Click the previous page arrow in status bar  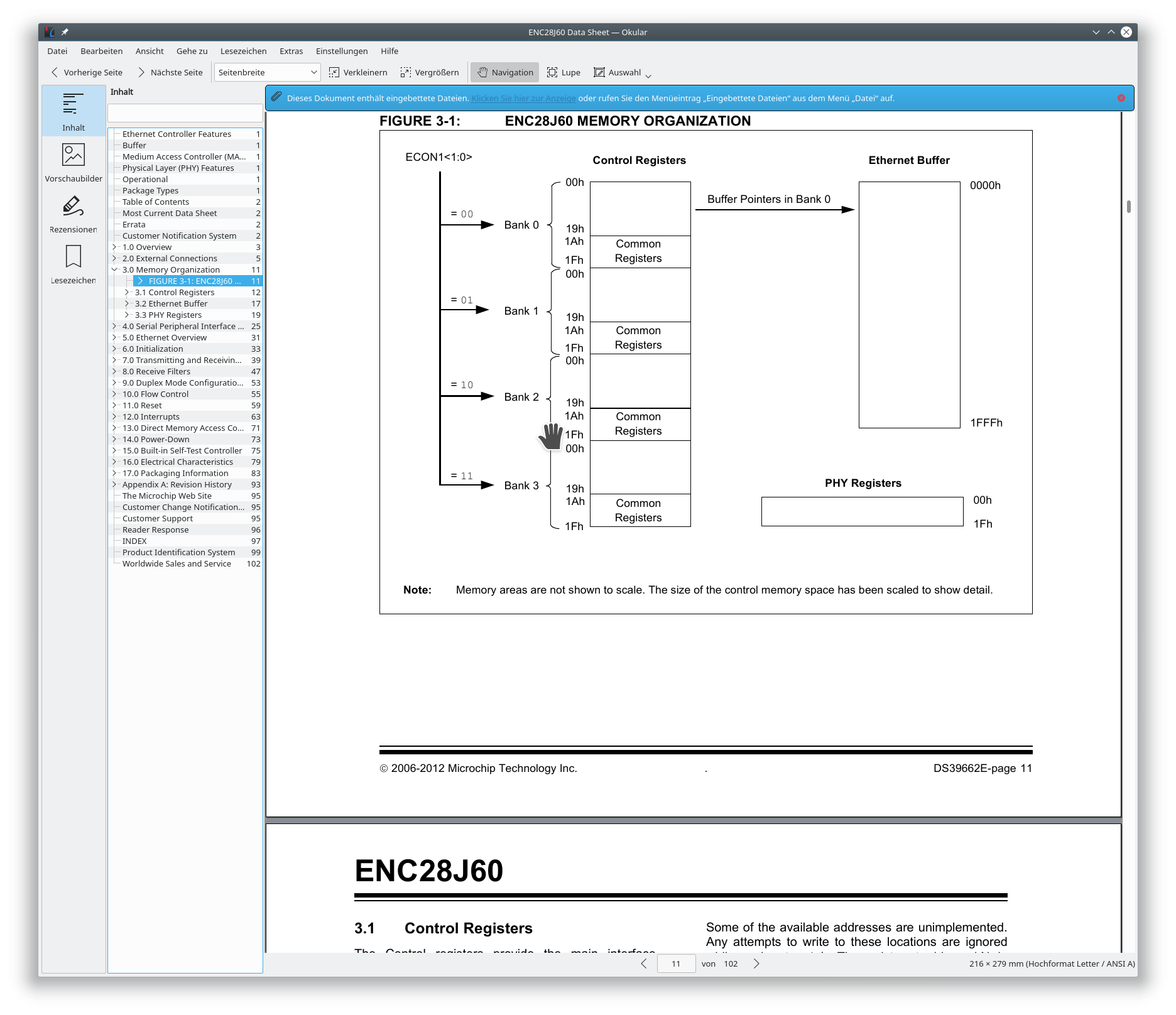pyautogui.click(x=644, y=963)
